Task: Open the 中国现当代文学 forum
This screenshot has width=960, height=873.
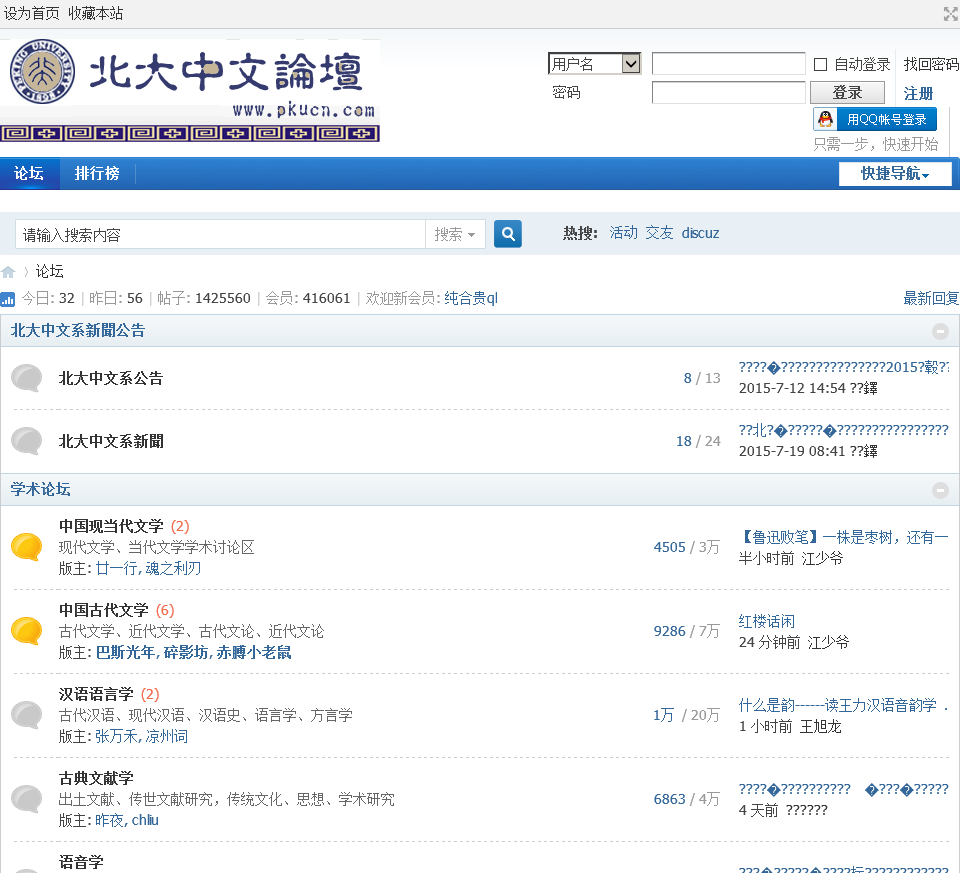Action: (x=111, y=526)
